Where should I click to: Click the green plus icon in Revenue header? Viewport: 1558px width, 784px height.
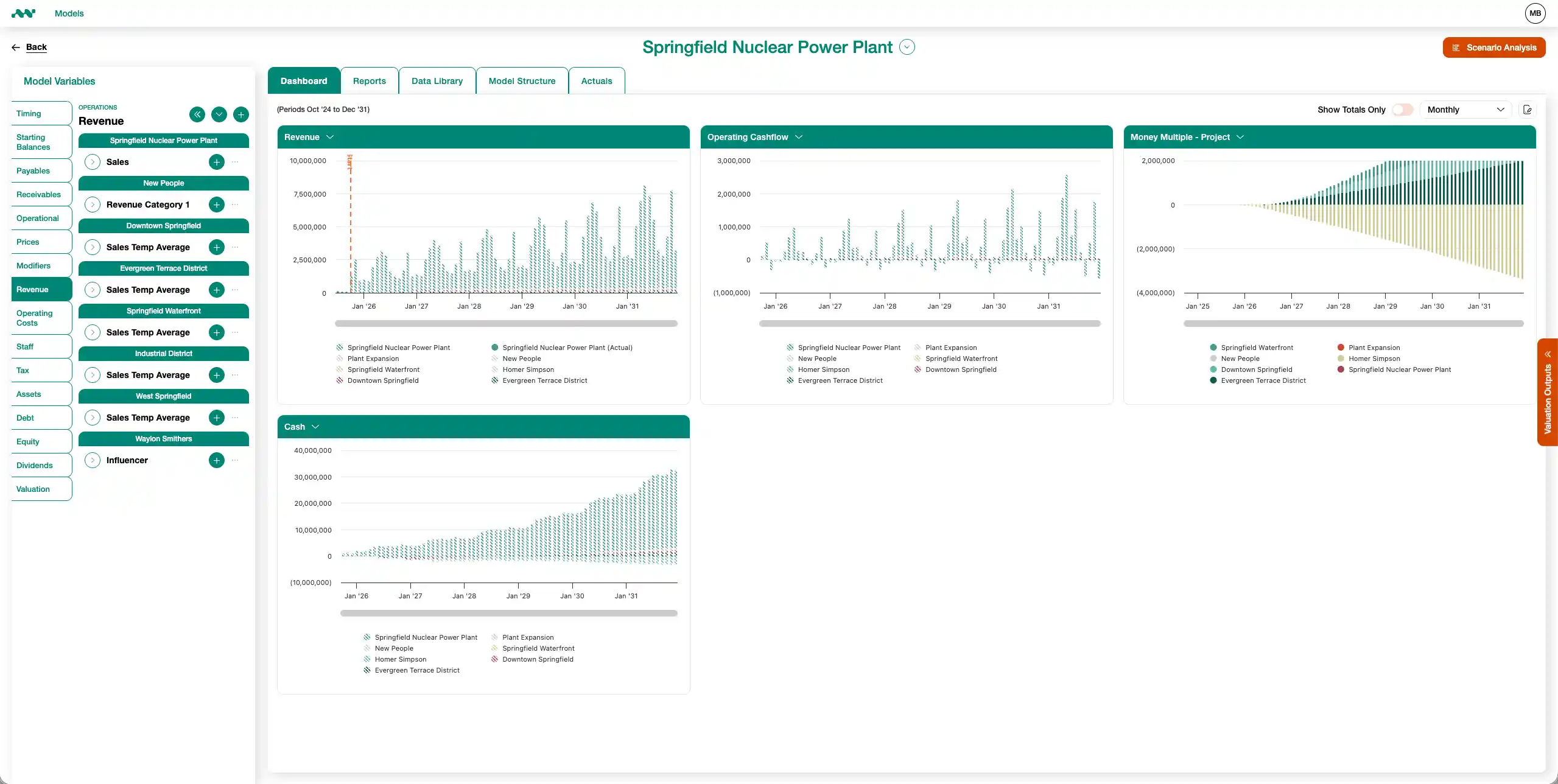point(241,114)
